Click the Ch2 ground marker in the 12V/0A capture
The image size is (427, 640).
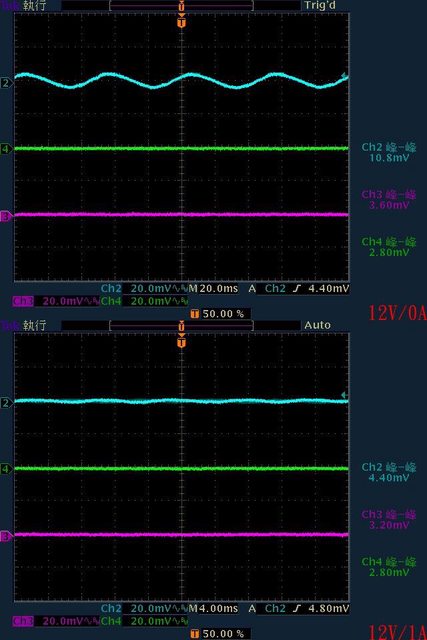[x=6, y=83]
